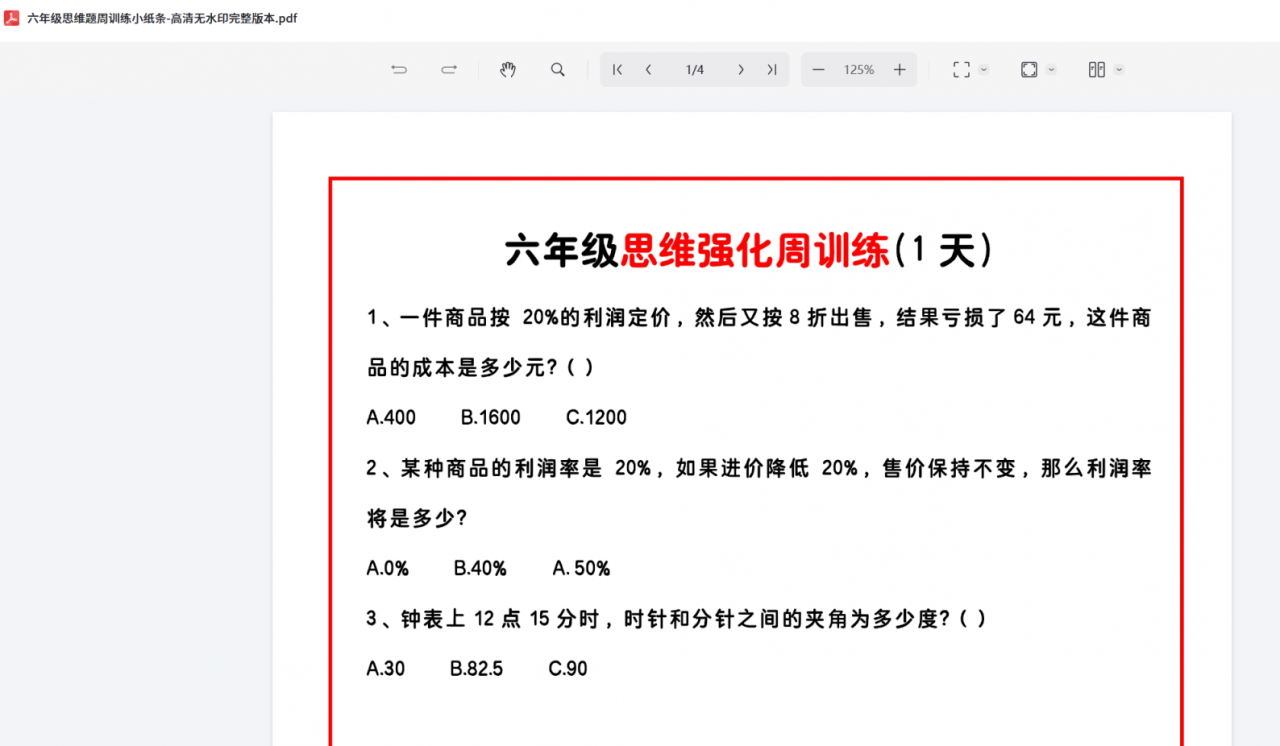Screen dimensions: 1280x746
Task: Click question 1 text about 20%的利润定价
Action: (759, 318)
